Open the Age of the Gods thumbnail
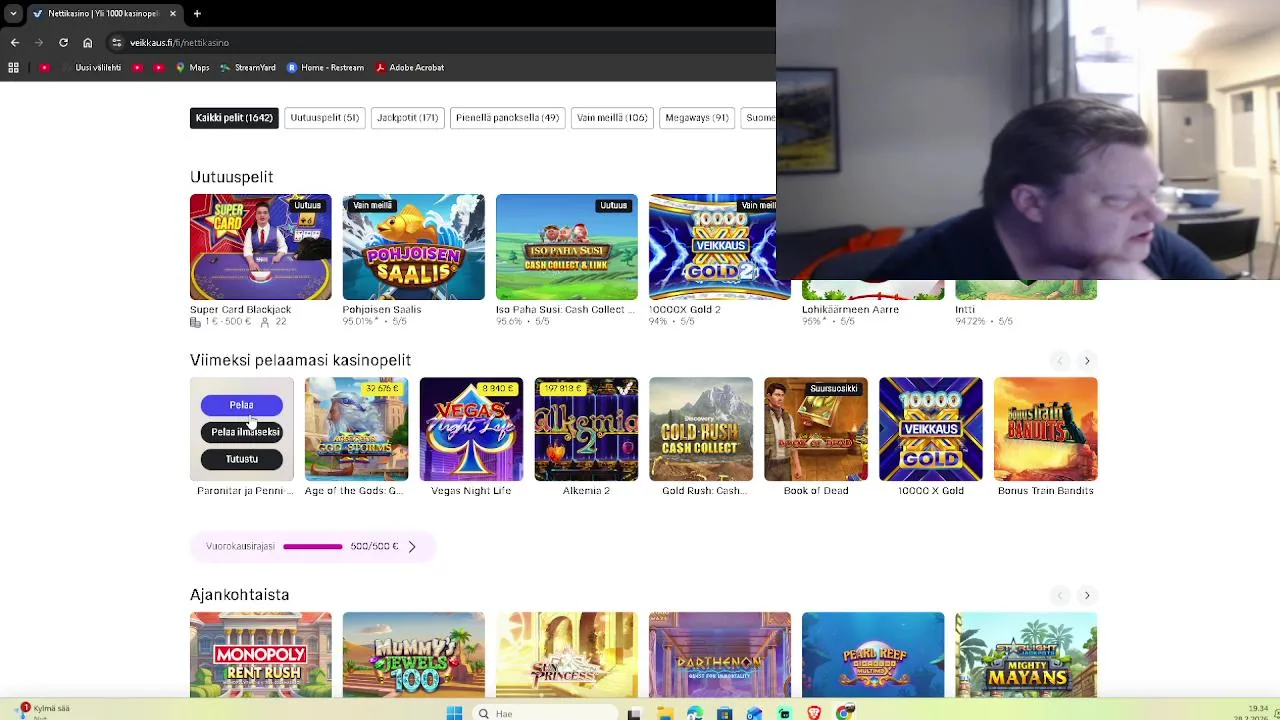 pos(356,429)
